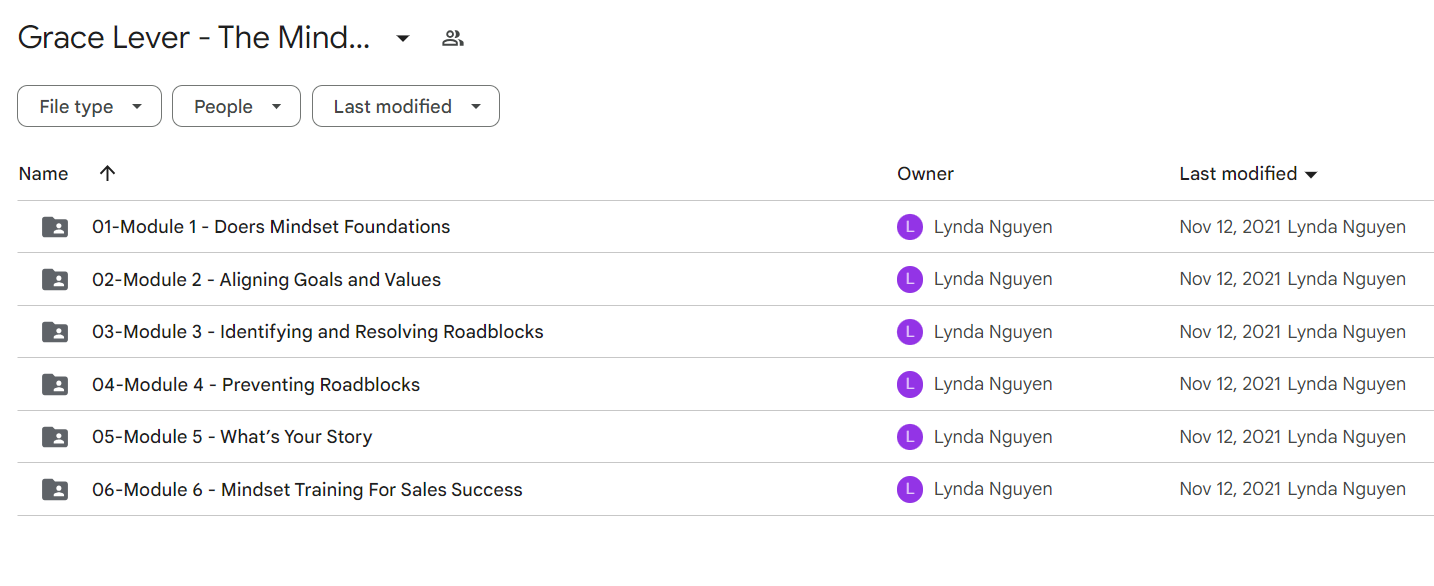Open the Last modified filter chip

pyautogui.click(x=406, y=106)
